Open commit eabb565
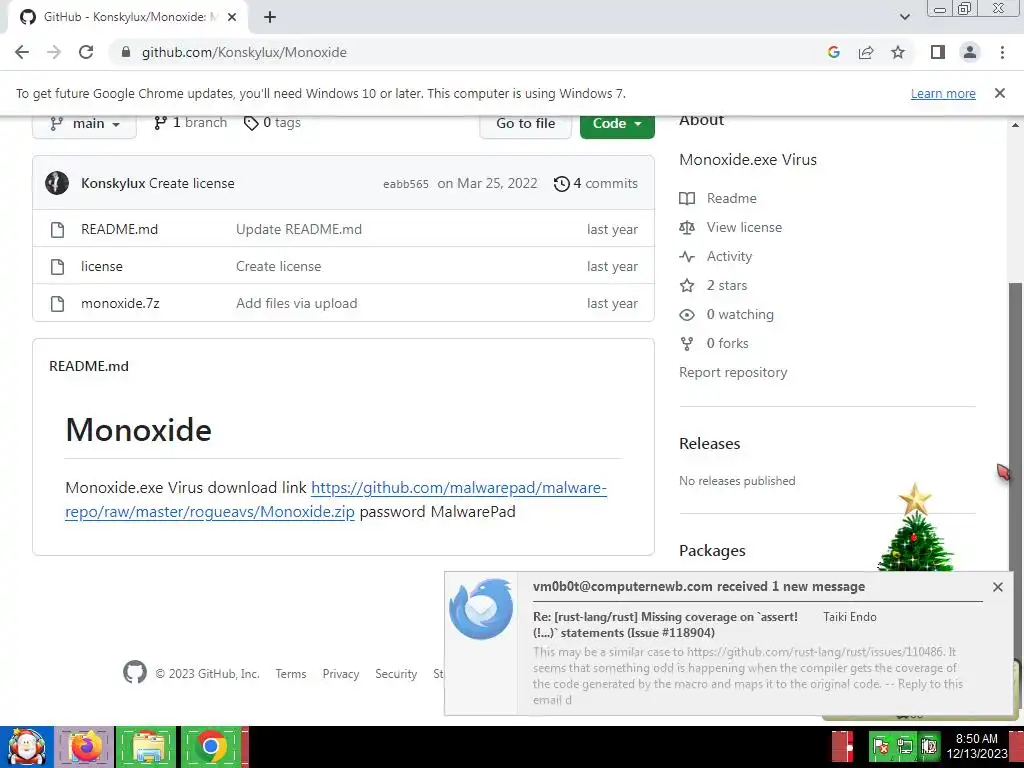The width and height of the screenshot is (1024, 768). (x=406, y=184)
